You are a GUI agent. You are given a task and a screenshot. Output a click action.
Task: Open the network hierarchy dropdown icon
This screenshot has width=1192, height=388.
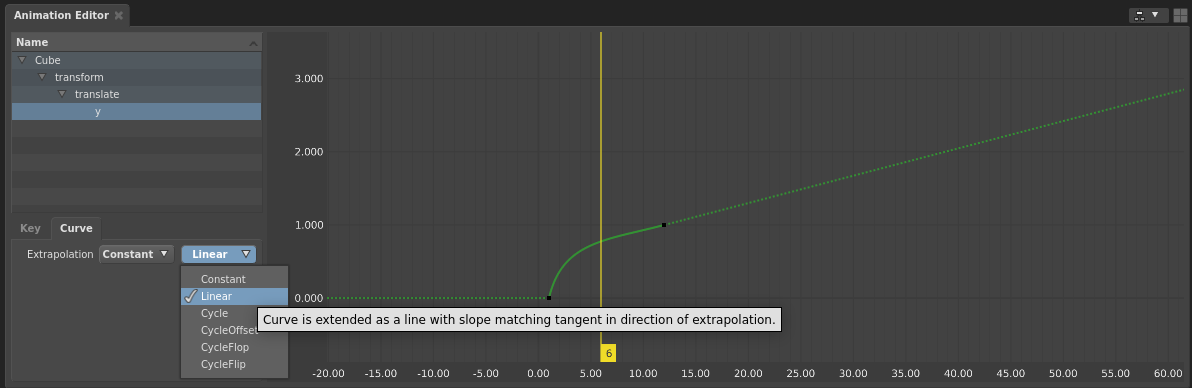pyautogui.click(x=1148, y=15)
